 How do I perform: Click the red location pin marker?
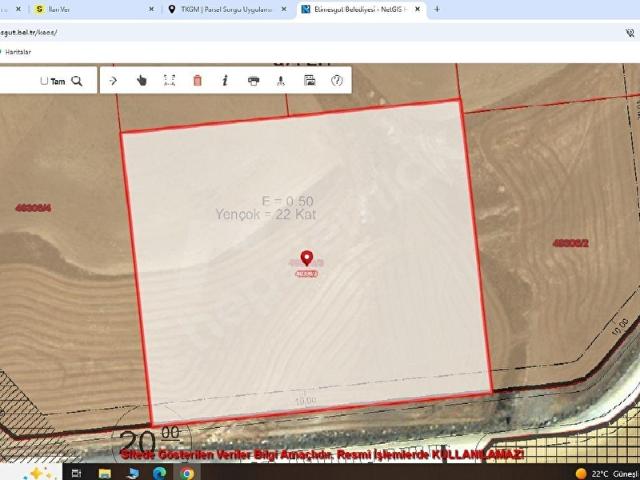(x=307, y=258)
